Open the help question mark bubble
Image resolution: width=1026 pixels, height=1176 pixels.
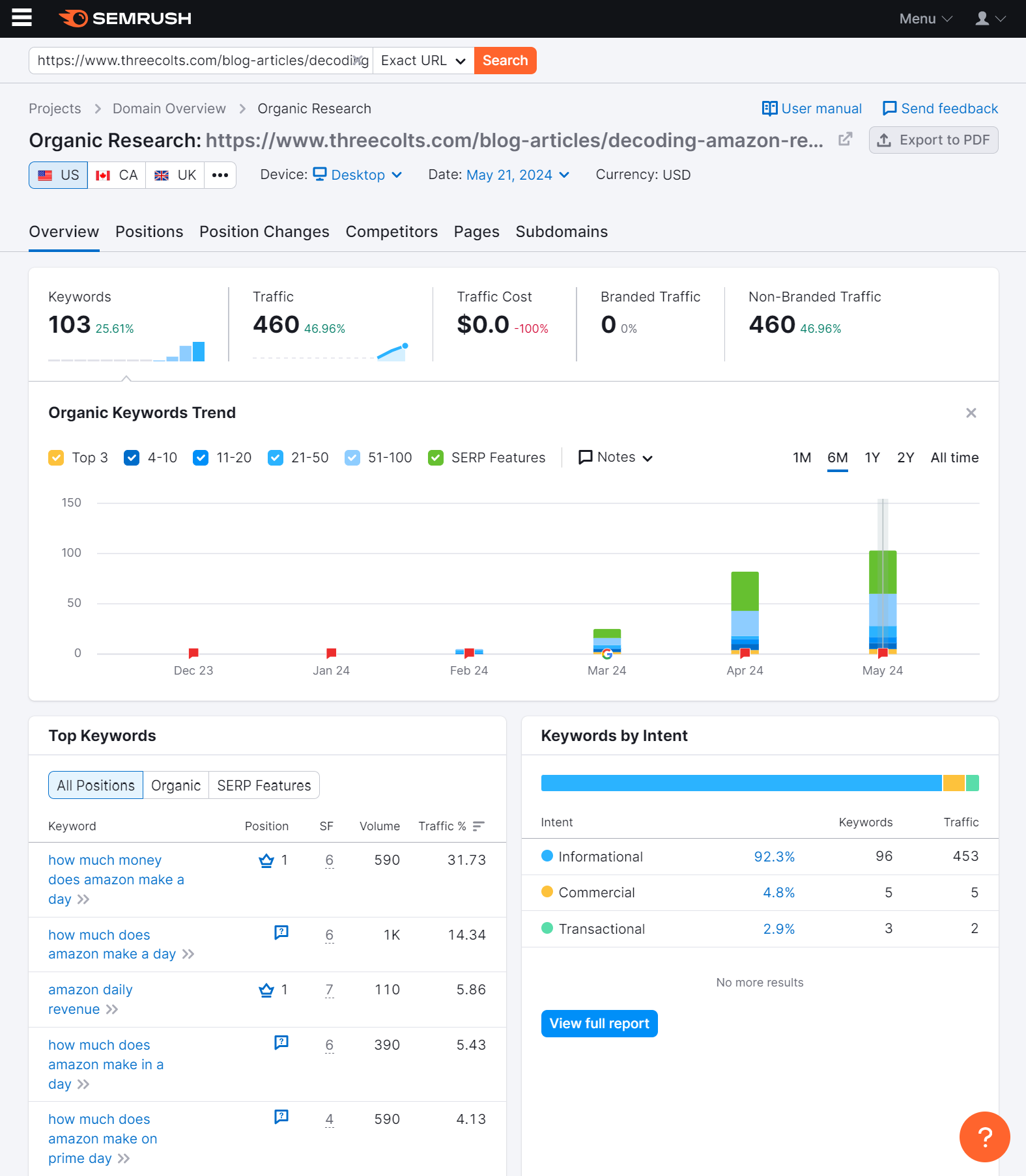[984, 1137]
